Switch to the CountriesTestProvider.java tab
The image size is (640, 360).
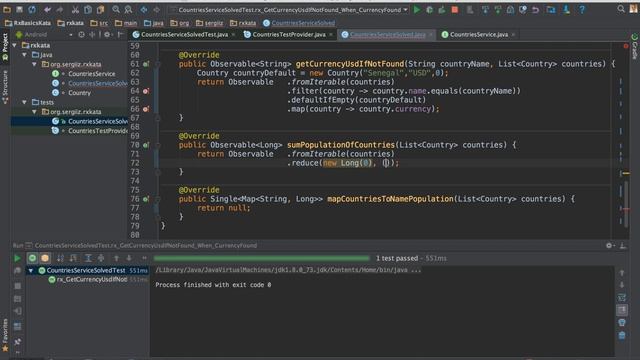point(288,35)
